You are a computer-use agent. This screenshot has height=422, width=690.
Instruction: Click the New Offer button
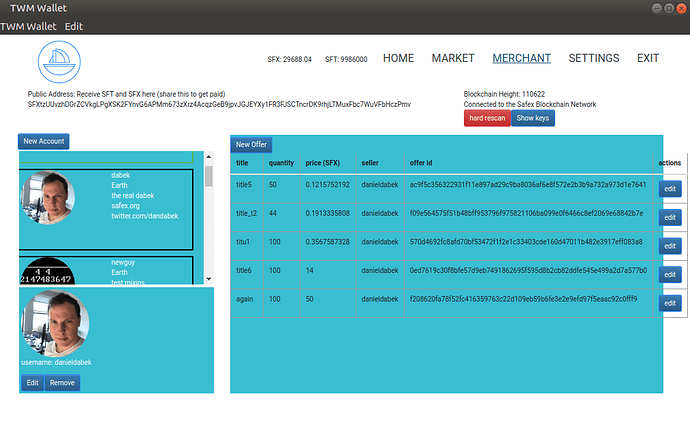[x=251, y=144]
